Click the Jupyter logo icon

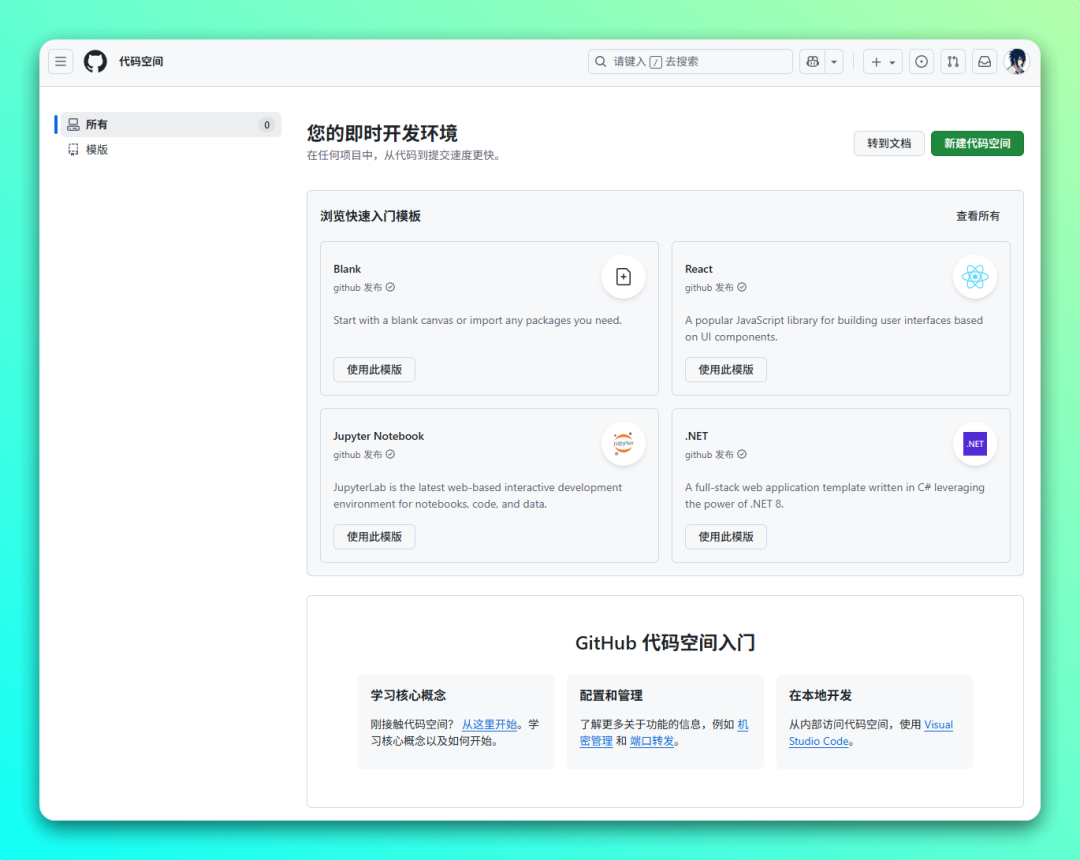pyautogui.click(x=623, y=444)
